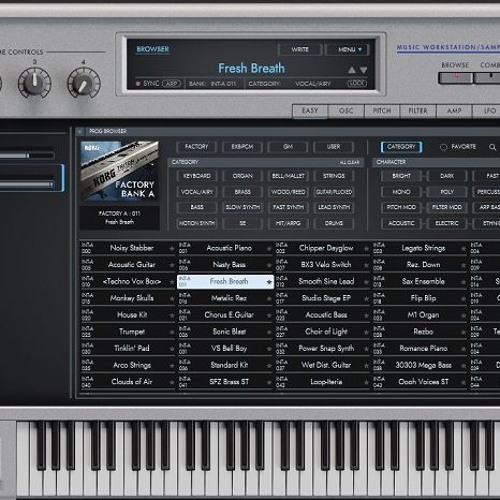Star the Metalic Rez program
Viewport: 500px width, 500px height.
tap(269, 299)
